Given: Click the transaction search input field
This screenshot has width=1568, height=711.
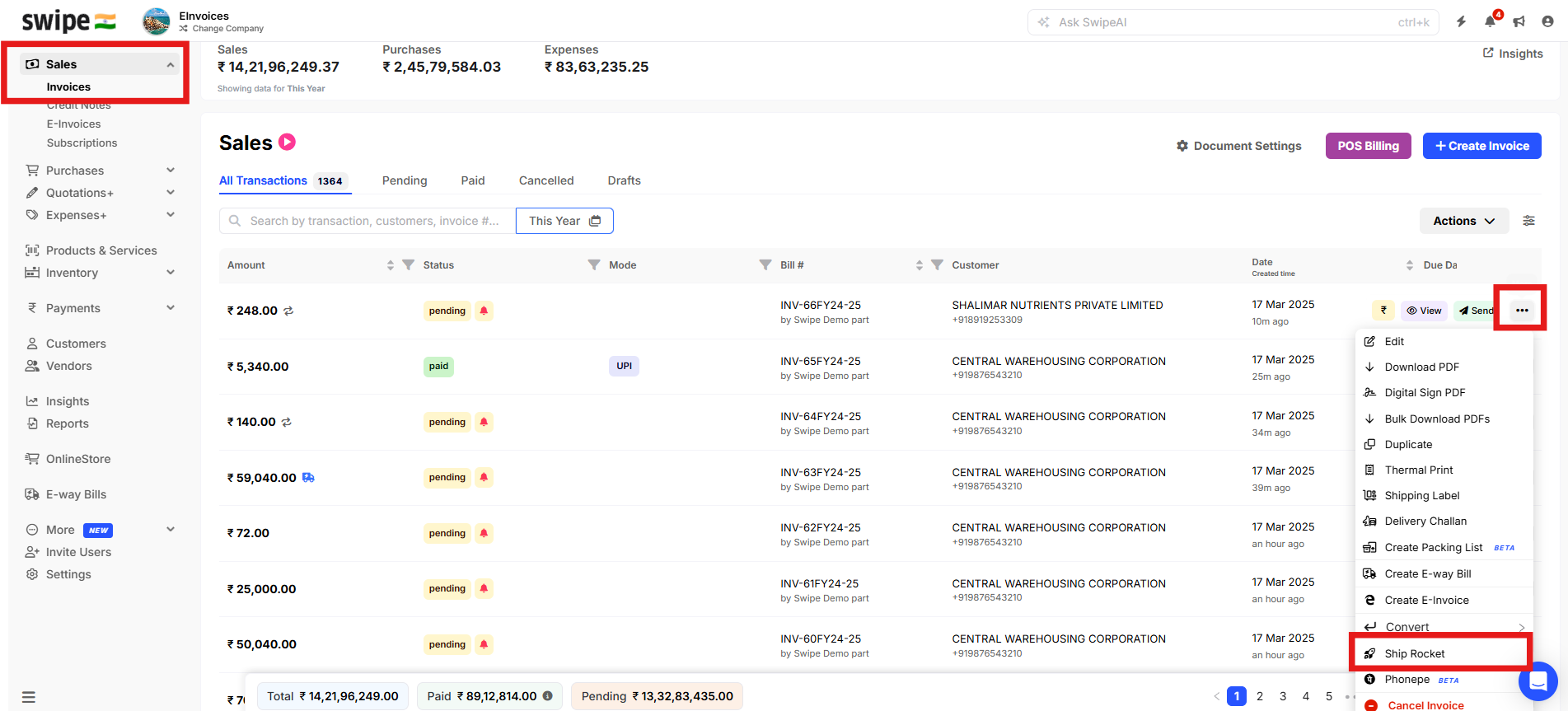Looking at the screenshot, I should click(367, 221).
